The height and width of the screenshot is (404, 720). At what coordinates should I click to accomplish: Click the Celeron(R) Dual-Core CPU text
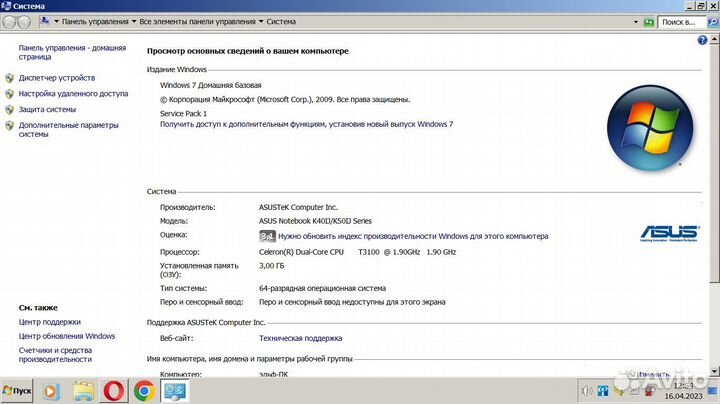click(x=301, y=252)
